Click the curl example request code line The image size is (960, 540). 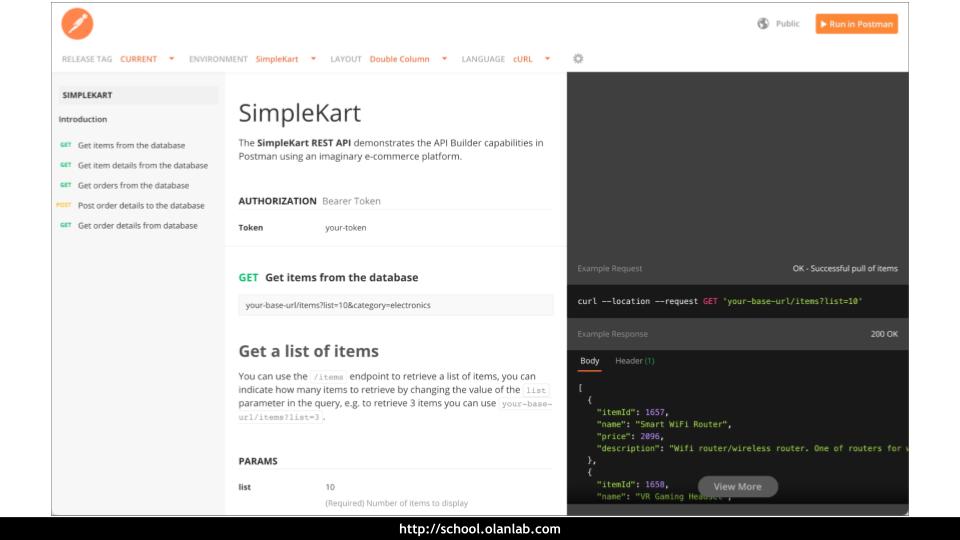pyautogui.click(x=720, y=301)
